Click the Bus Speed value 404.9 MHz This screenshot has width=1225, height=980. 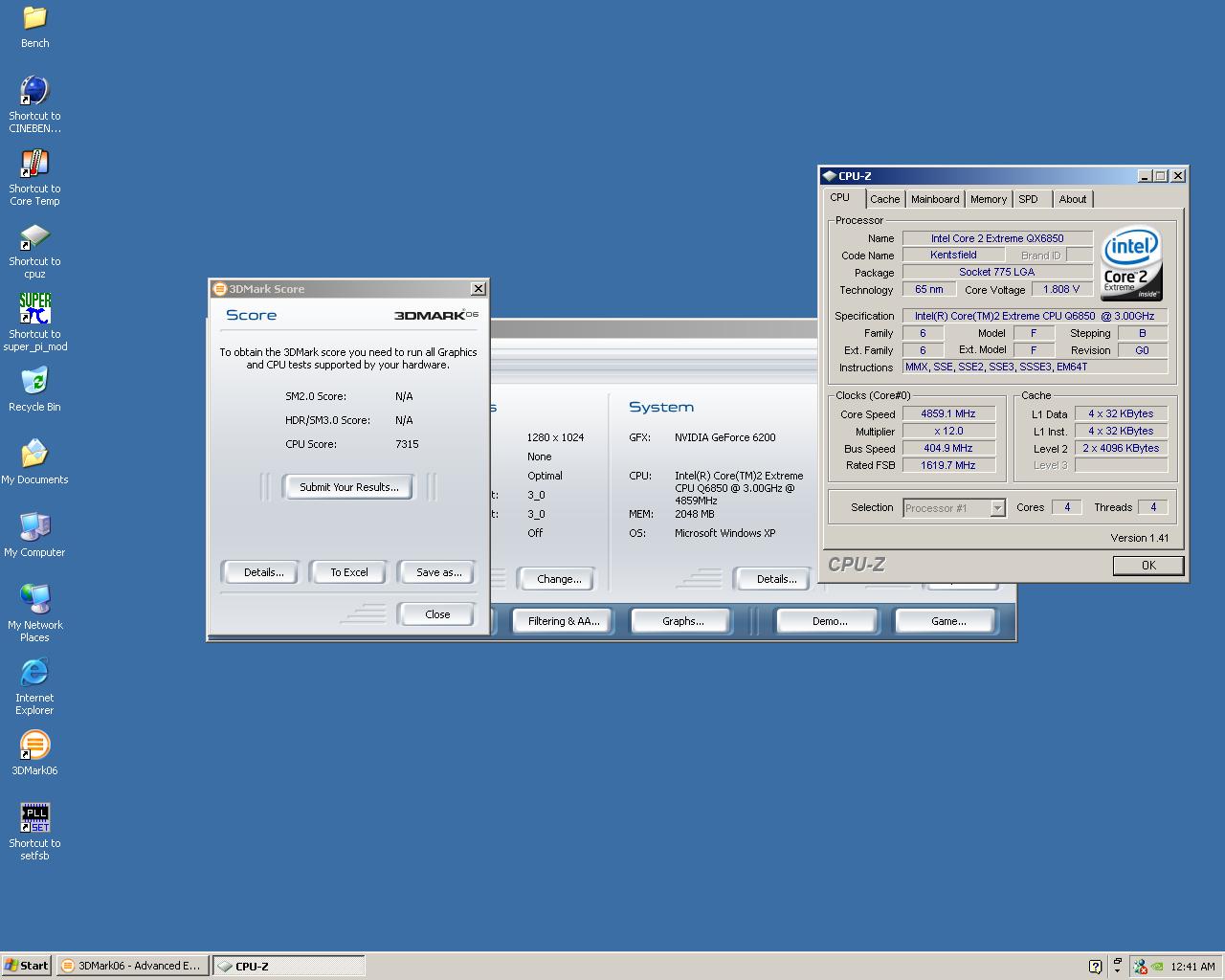pos(948,448)
